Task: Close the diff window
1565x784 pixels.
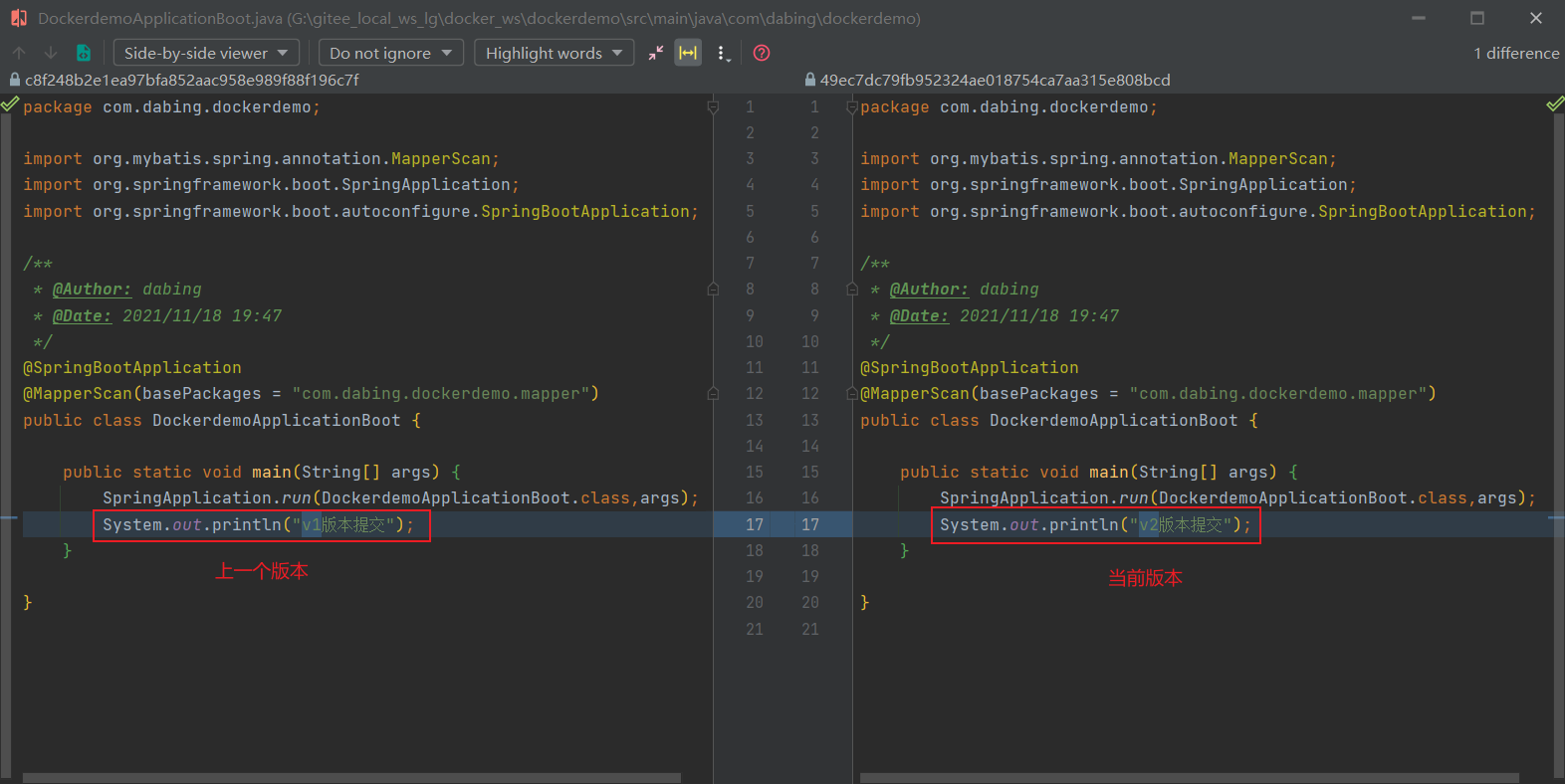Action: pyautogui.click(x=1536, y=18)
